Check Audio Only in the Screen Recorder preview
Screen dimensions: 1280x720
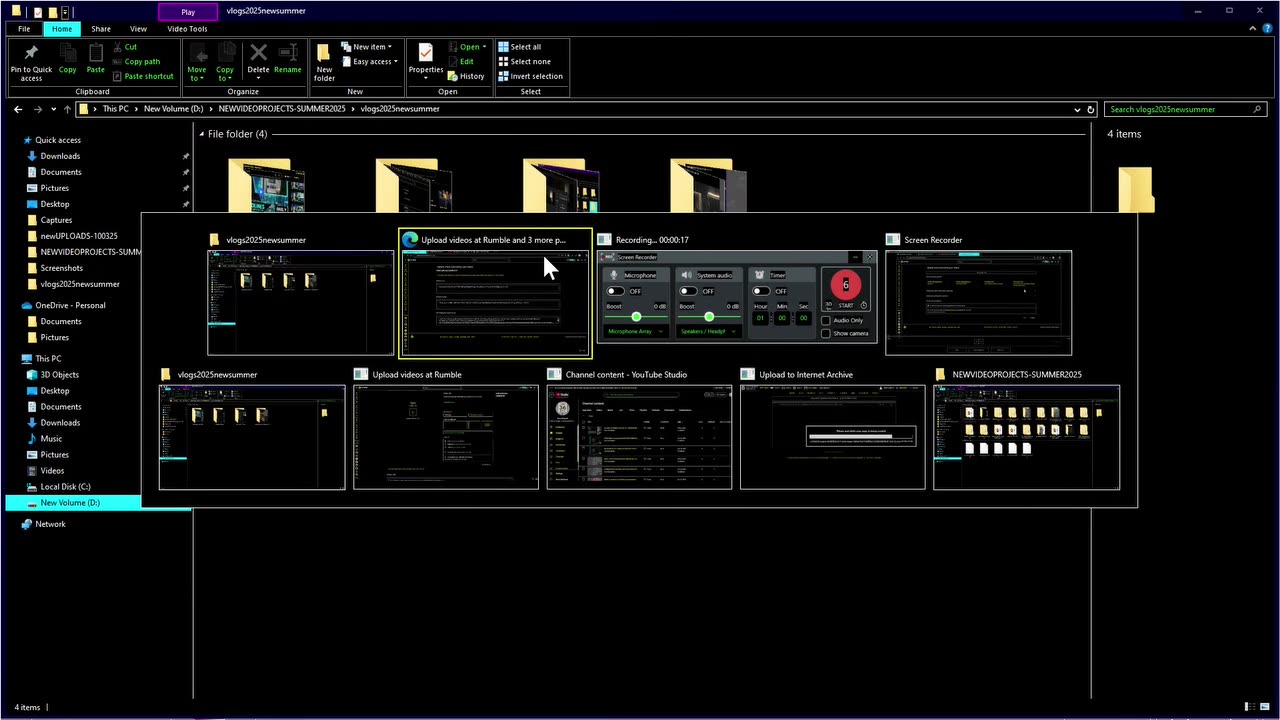point(825,320)
